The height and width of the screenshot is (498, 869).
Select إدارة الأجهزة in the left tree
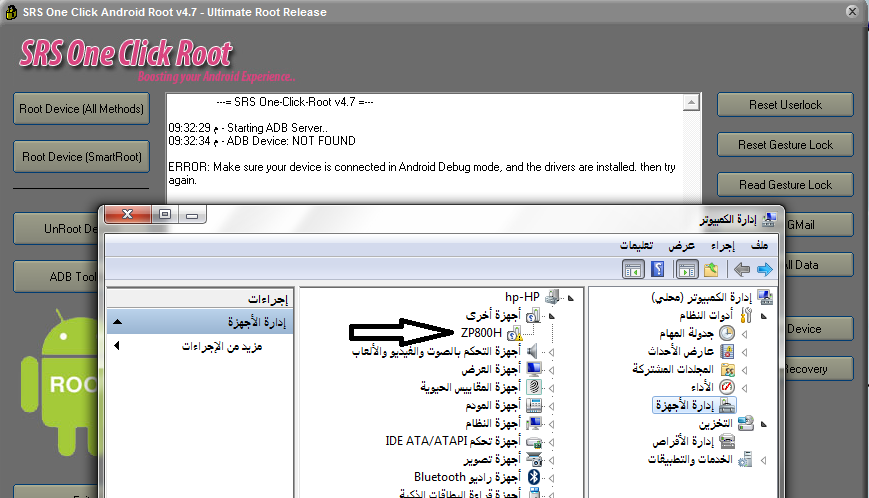pos(694,405)
